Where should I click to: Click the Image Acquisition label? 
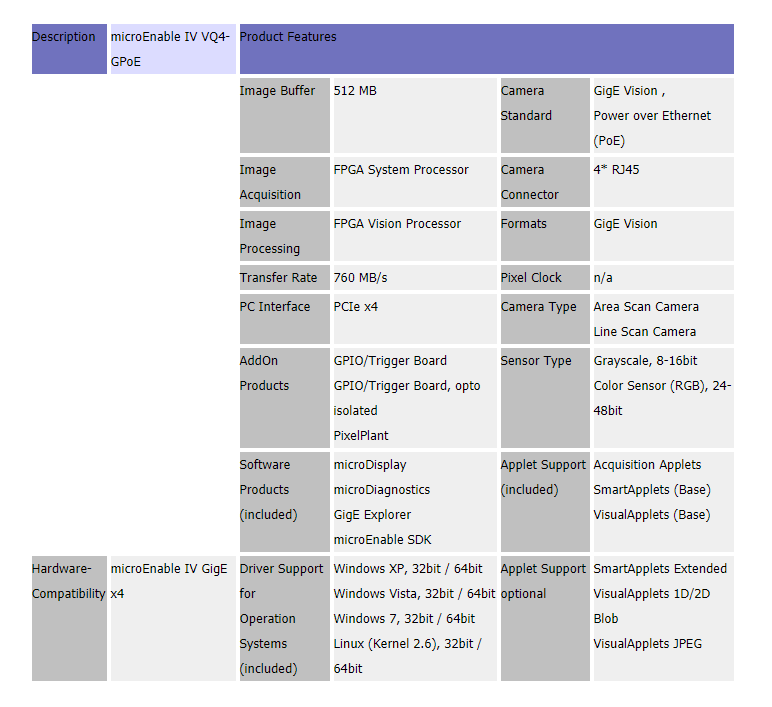click(285, 182)
